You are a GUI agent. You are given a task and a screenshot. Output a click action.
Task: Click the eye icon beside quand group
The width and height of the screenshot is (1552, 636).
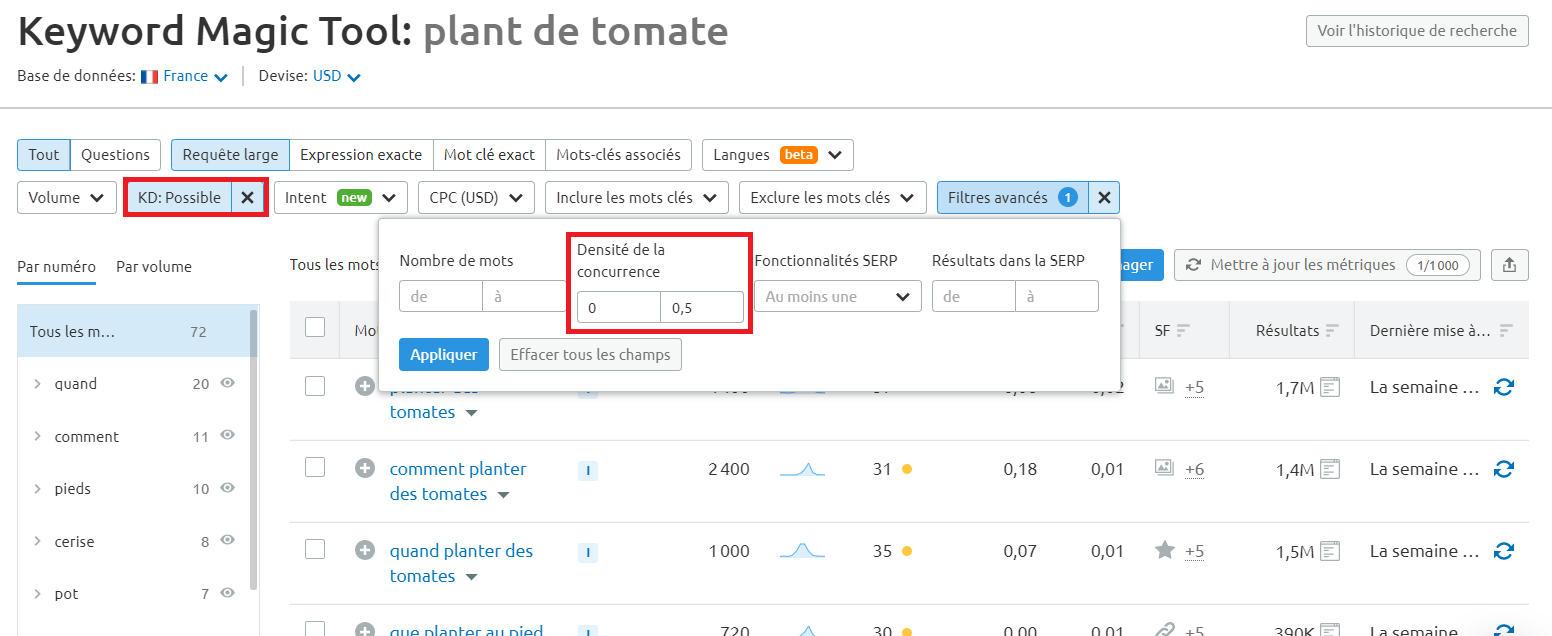(227, 383)
